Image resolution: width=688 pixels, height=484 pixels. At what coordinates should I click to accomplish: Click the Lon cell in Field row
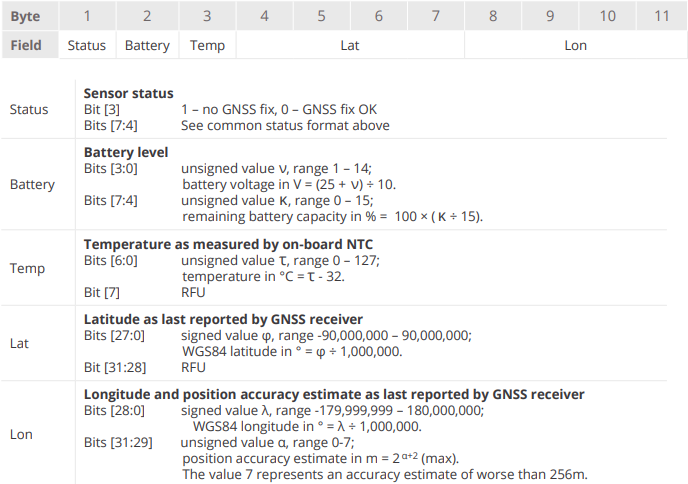(576, 45)
